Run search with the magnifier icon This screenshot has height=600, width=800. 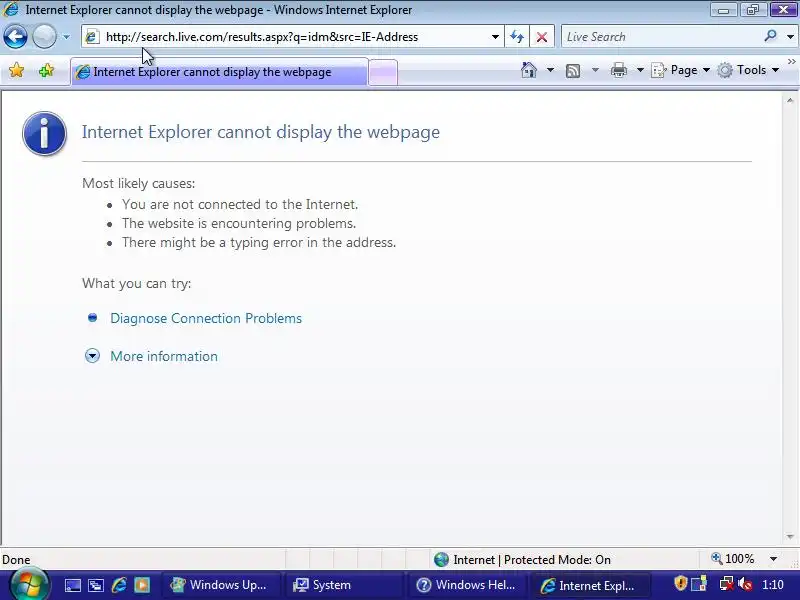[x=770, y=36]
